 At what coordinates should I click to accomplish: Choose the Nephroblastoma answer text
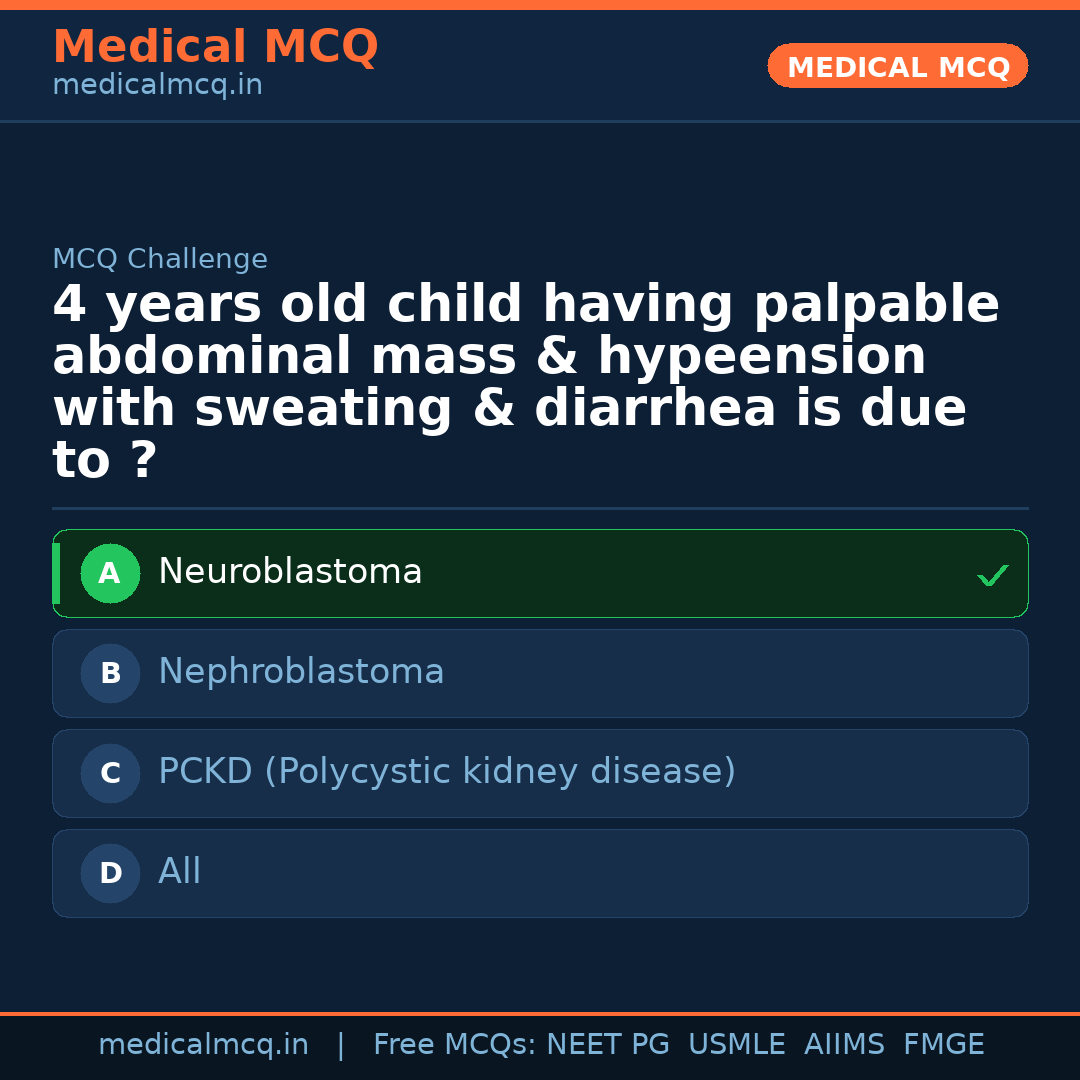click(301, 672)
